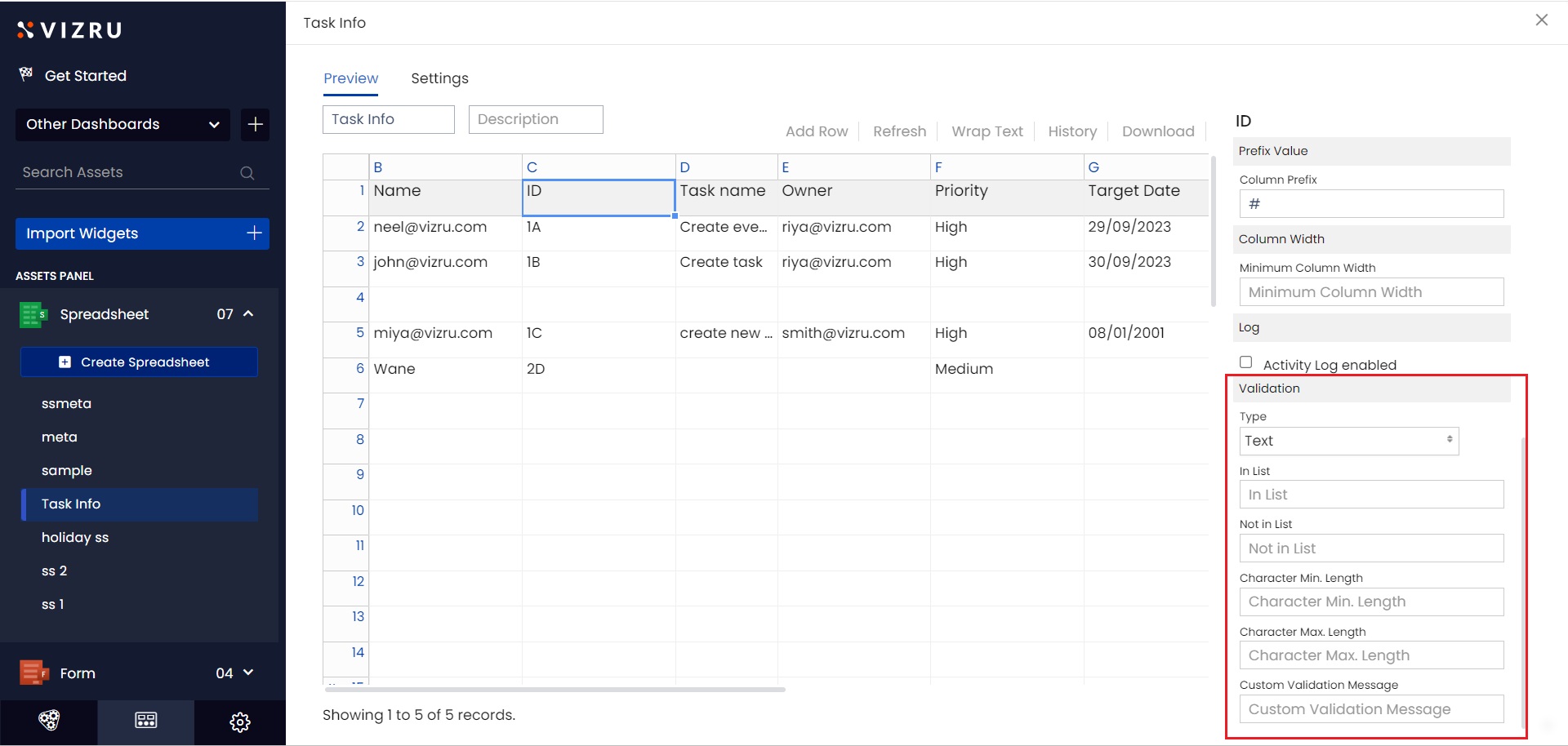Click the green Spreadsheet icon in assets panel
Screen dimensions: 1568x746
[33, 314]
